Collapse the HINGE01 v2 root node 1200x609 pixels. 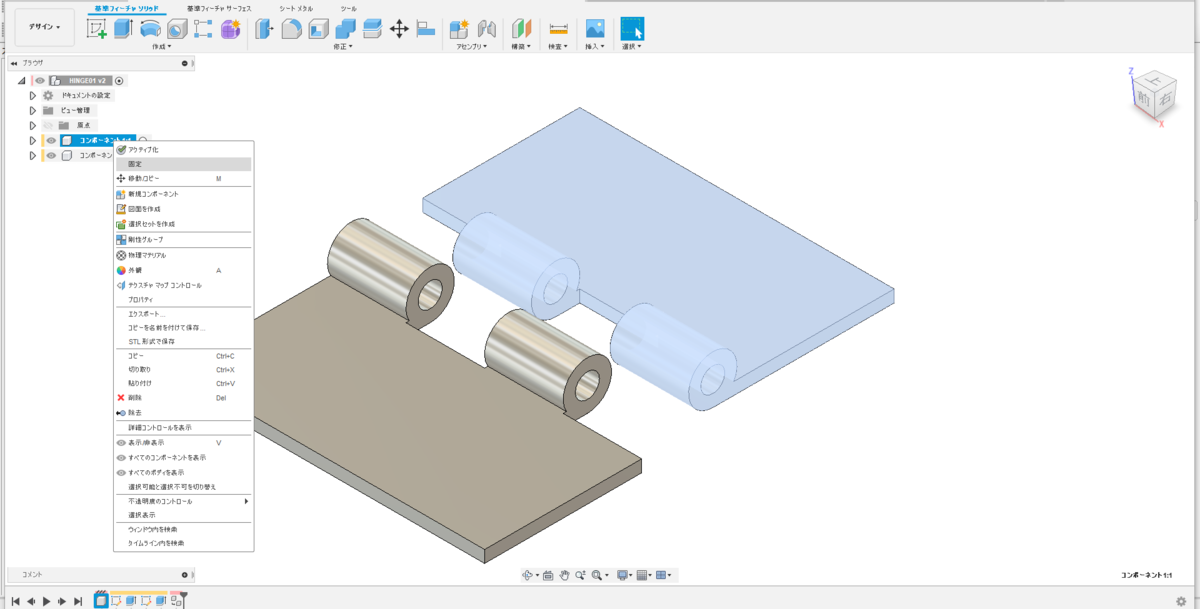click(x=22, y=80)
